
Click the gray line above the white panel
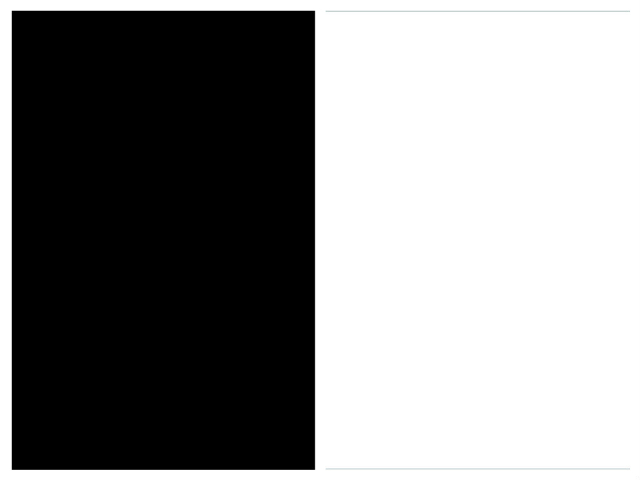click(x=478, y=11)
